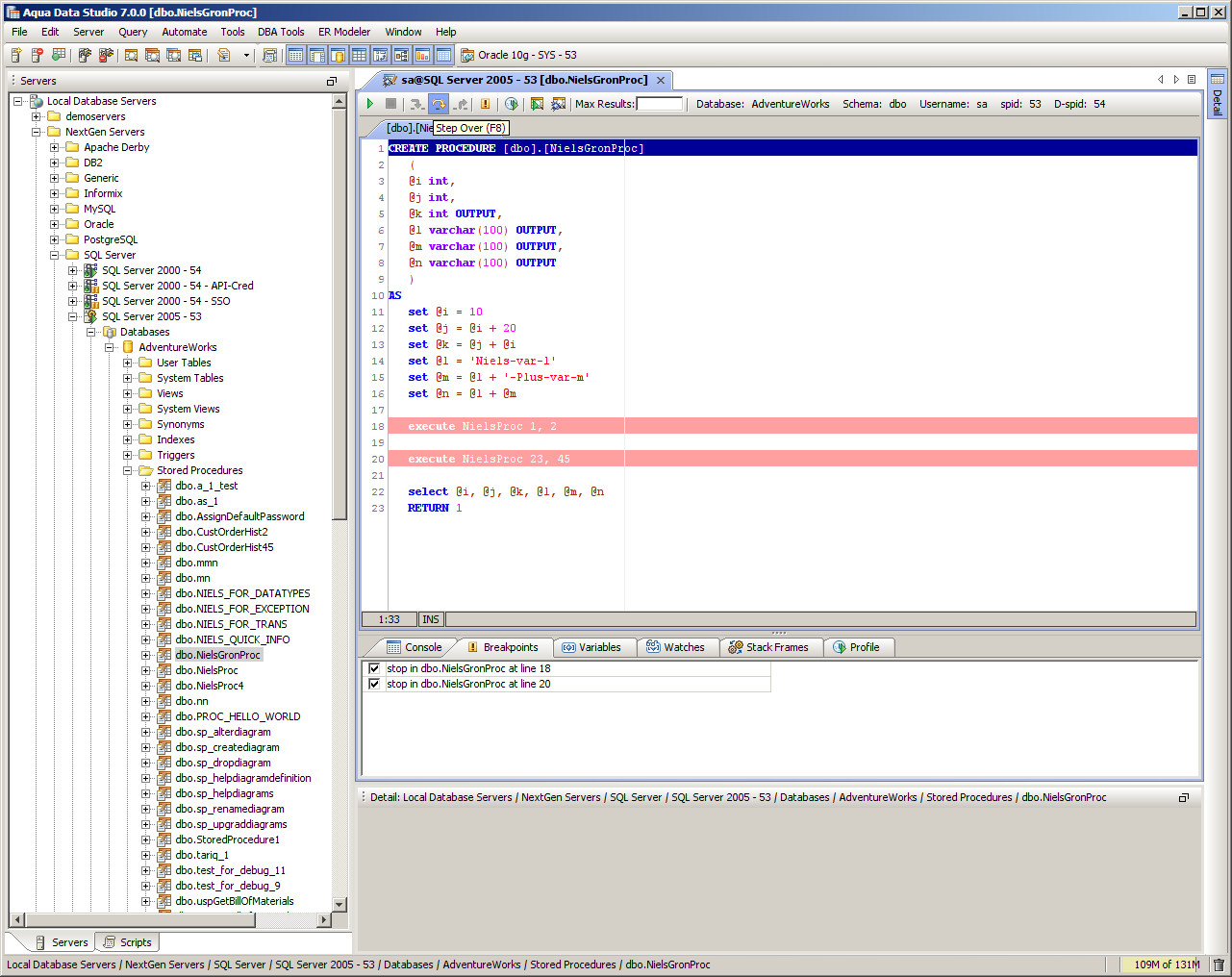The image size is (1232, 977).
Task: Open the Automate menu
Action: point(185,32)
